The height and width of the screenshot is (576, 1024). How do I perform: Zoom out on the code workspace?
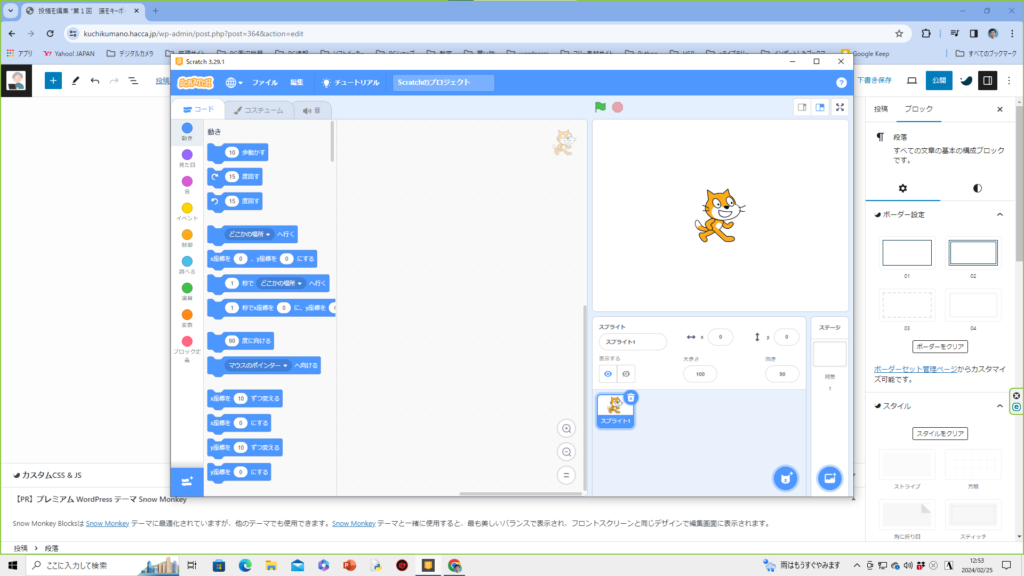(x=566, y=451)
